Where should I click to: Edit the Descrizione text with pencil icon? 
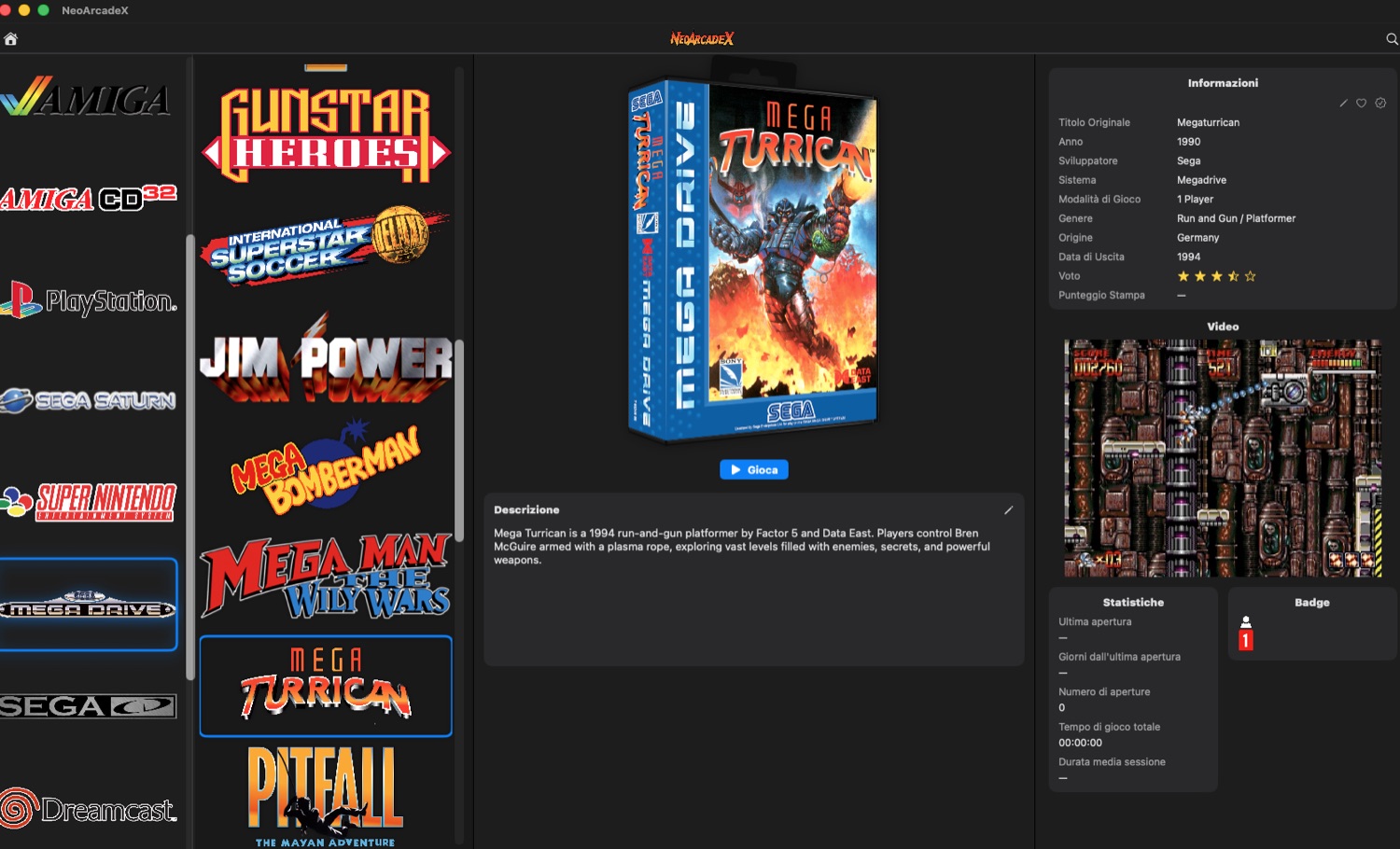1008,510
